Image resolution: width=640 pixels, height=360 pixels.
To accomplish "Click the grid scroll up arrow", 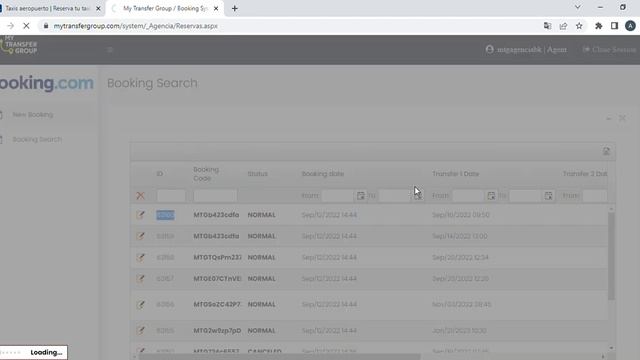I will pyautogui.click(x=611, y=209).
